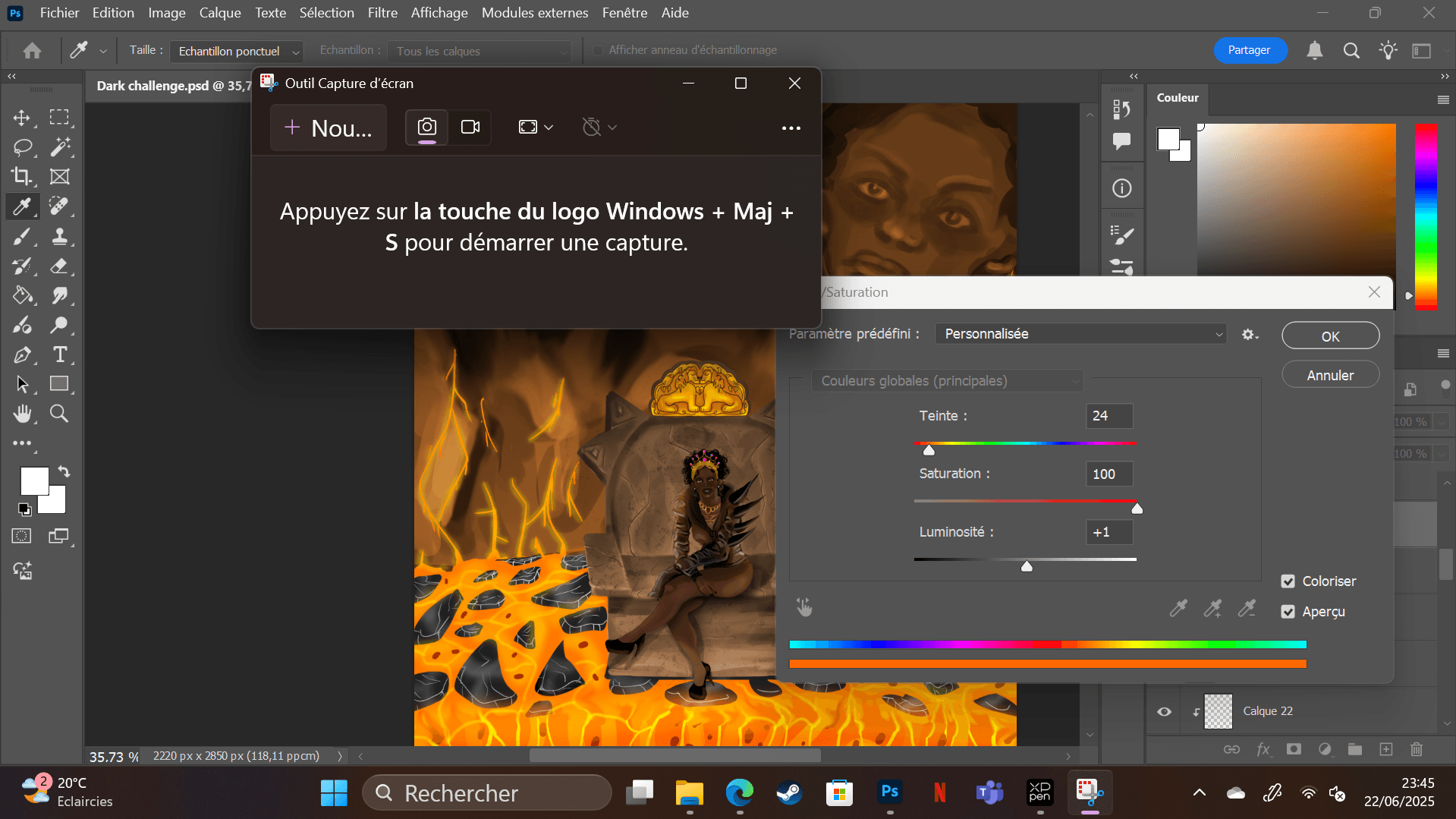Select the Crop tool
Image resolution: width=1456 pixels, height=819 pixels.
point(22,177)
